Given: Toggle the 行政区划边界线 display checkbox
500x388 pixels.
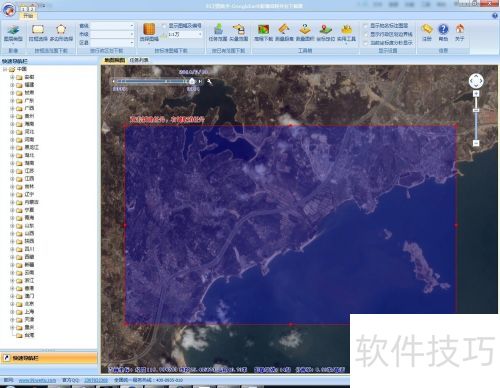Looking at the screenshot, I should click(366, 34).
